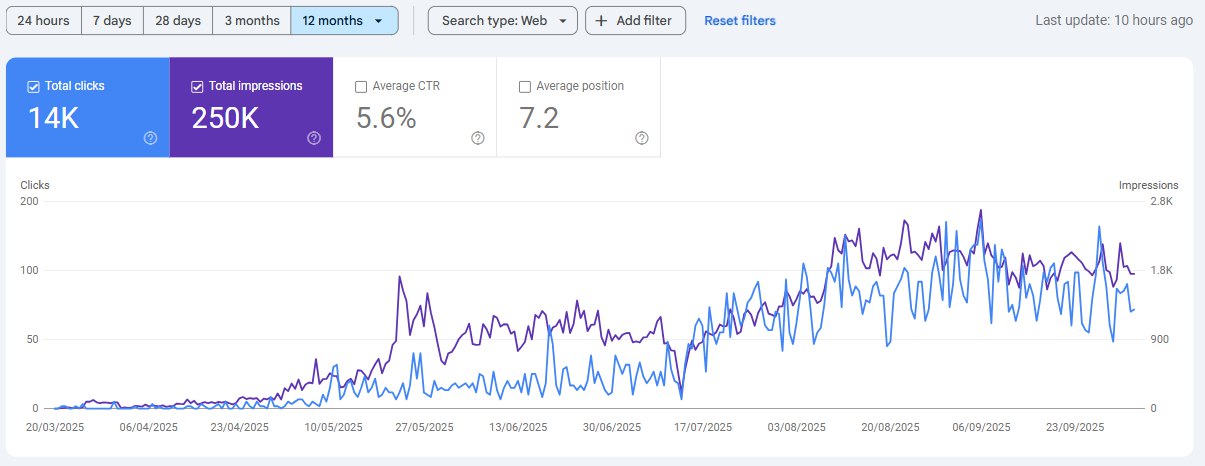Image resolution: width=1205 pixels, height=466 pixels.
Task: Click the plus icon for Add filter
Action: click(x=601, y=20)
